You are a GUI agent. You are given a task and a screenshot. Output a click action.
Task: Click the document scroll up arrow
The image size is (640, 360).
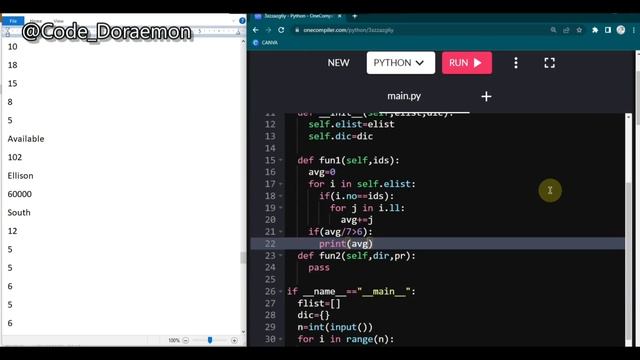[x=243, y=42]
